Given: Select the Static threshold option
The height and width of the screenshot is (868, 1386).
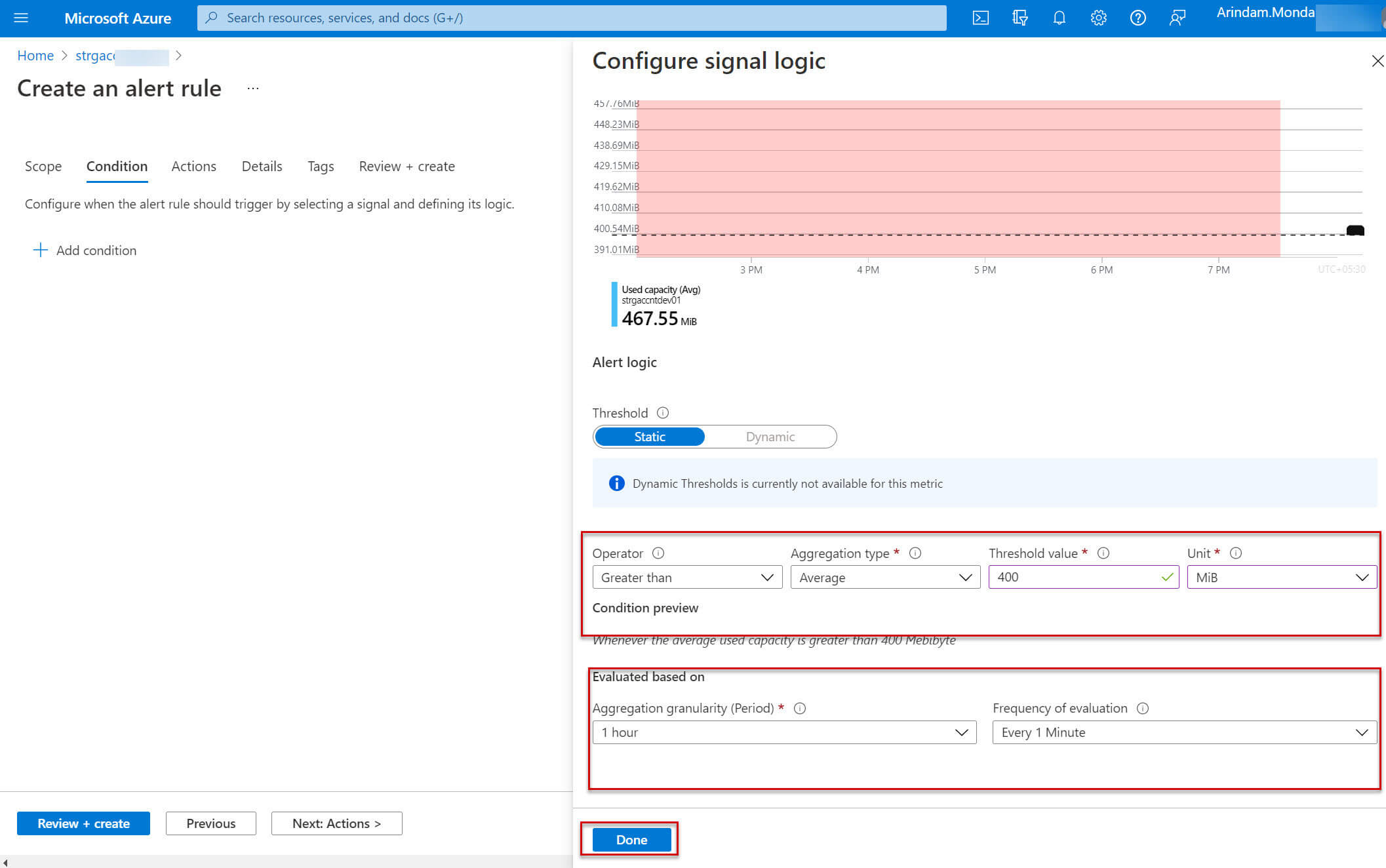Looking at the screenshot, I should (x=649, y=437).
